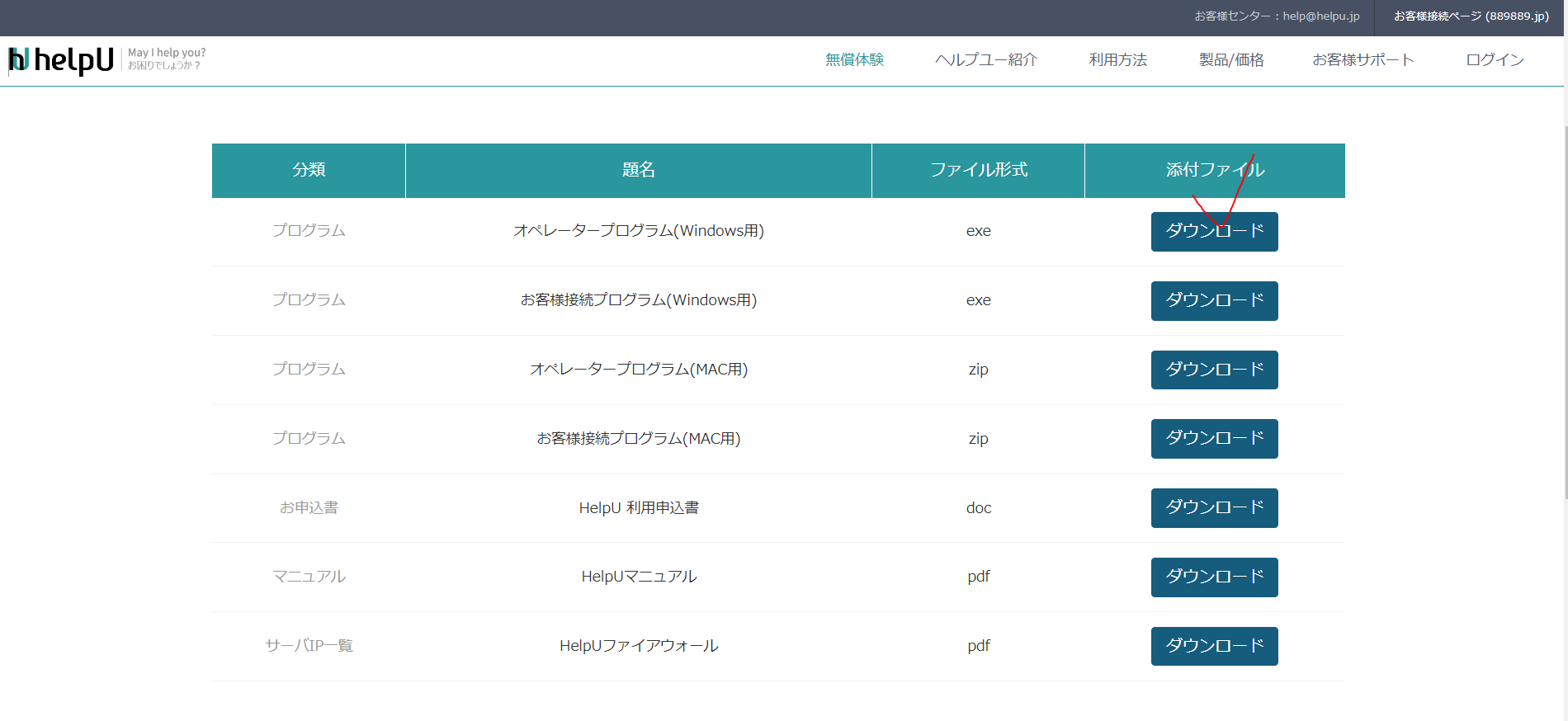
Task: Select title HelpU 利用申込書
Action: tap(639, 508)
